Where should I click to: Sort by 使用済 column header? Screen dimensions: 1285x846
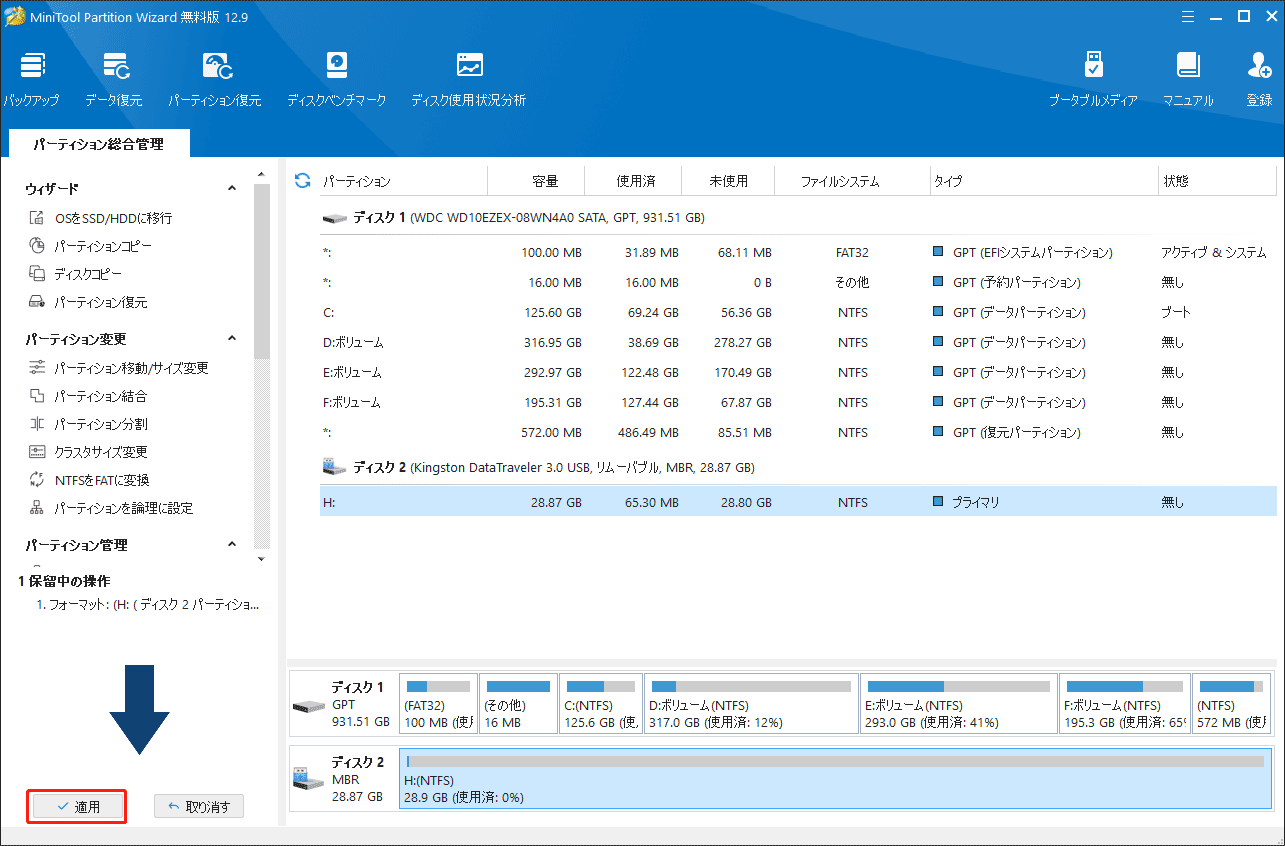(633, 181)
